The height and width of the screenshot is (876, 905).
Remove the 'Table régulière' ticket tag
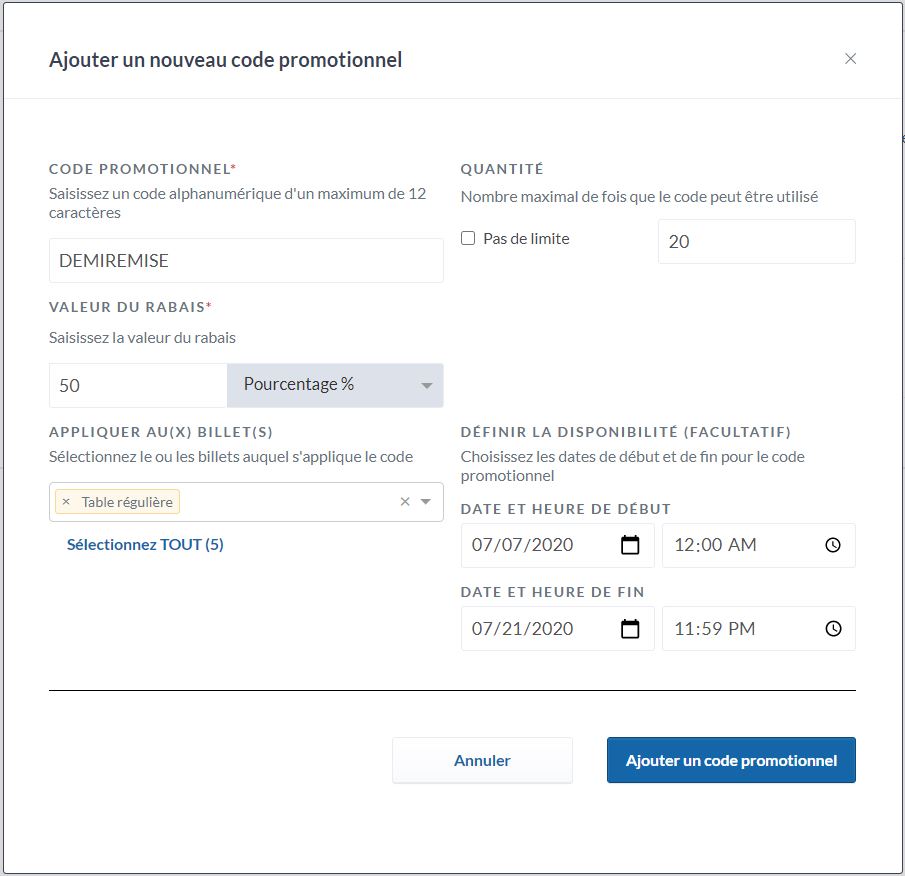point(66,502)
